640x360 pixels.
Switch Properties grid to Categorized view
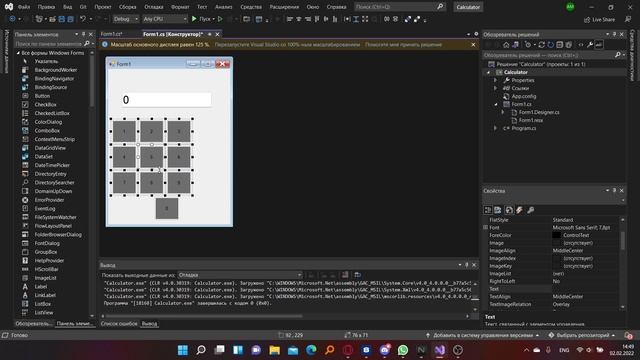coord(488,210)
